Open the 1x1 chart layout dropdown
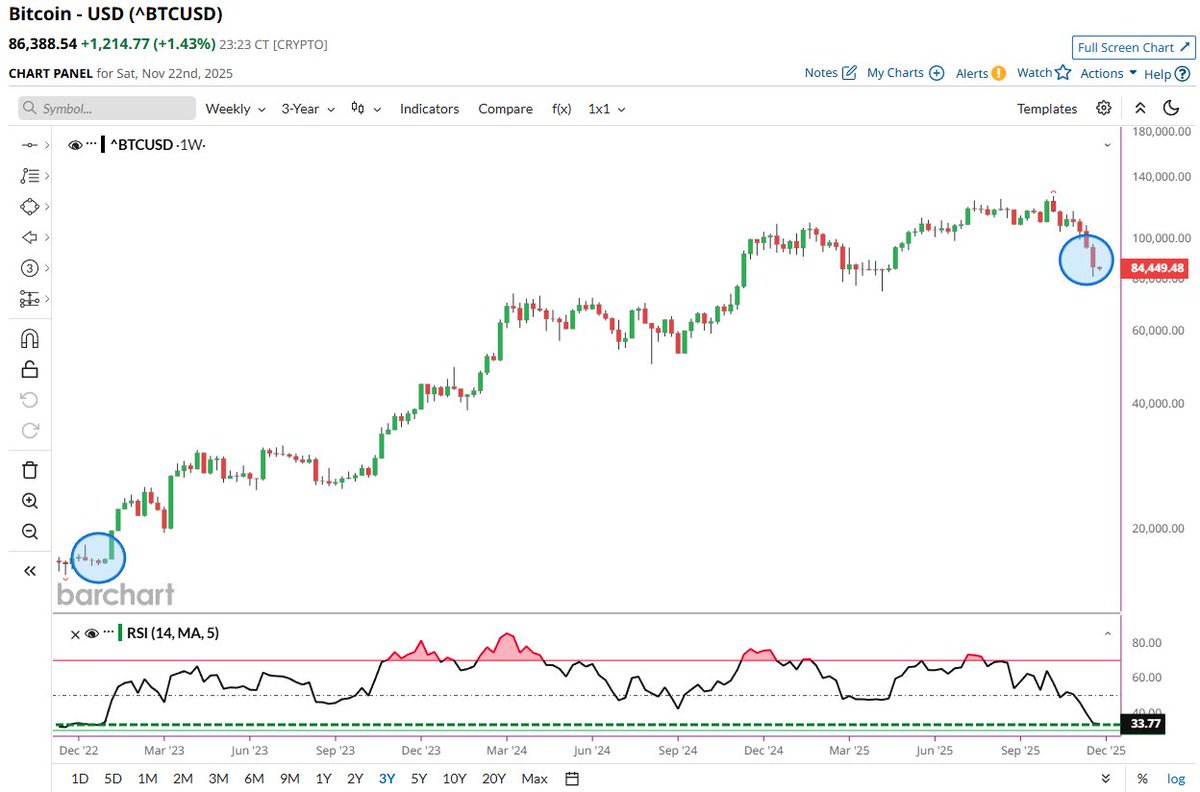Image resolution: width=1200 pixels, height=792 pixels. pyautogui.click(x=605, y=108)
